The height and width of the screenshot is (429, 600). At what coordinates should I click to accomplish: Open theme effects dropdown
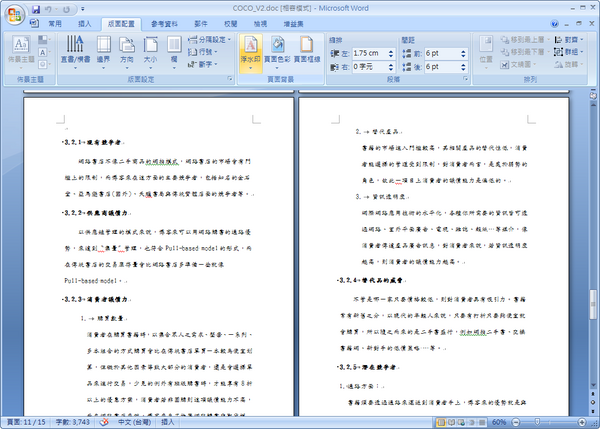(43, 64)
